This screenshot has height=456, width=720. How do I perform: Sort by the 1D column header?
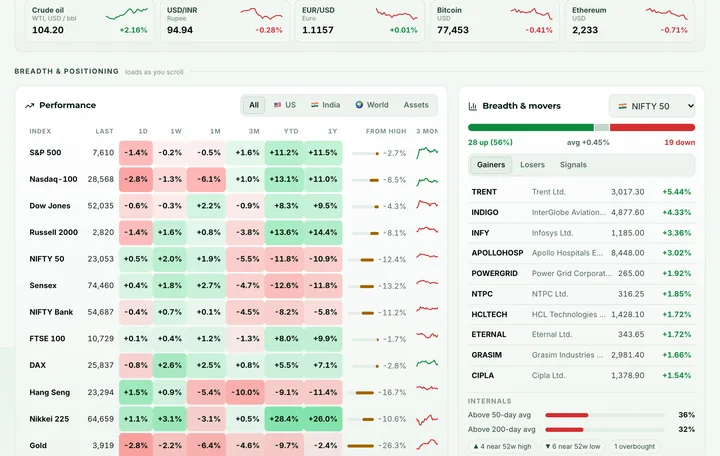coord(143,131)
